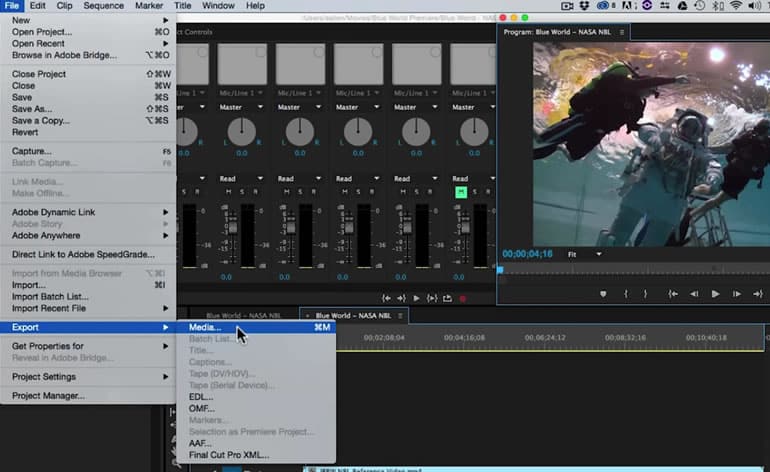The image size is (770, 472).
Task: Open Master output dropdown on second channel
Action: [241, 107]
